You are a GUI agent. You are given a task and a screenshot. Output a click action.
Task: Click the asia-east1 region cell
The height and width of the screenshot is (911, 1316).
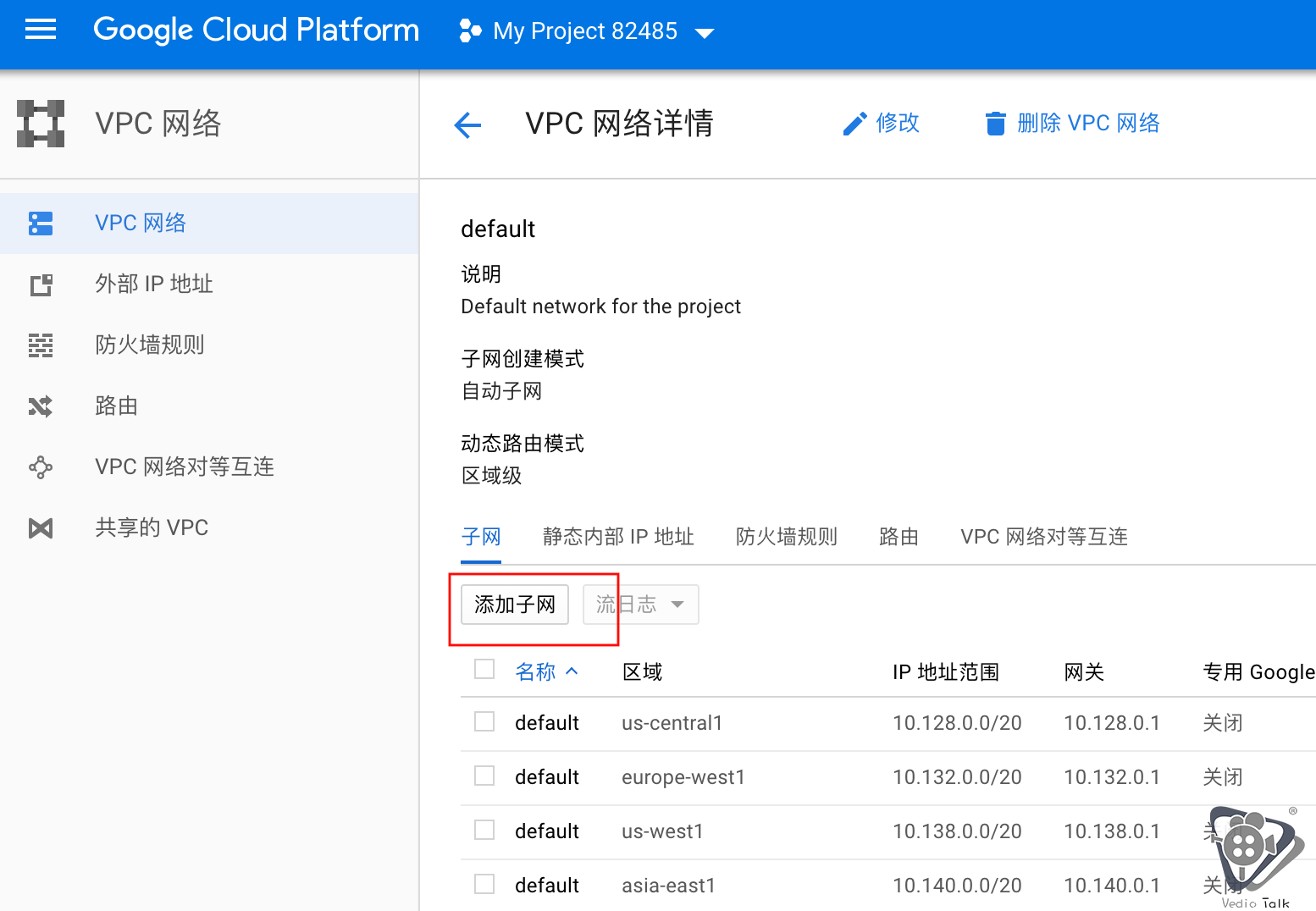point(669,886)
